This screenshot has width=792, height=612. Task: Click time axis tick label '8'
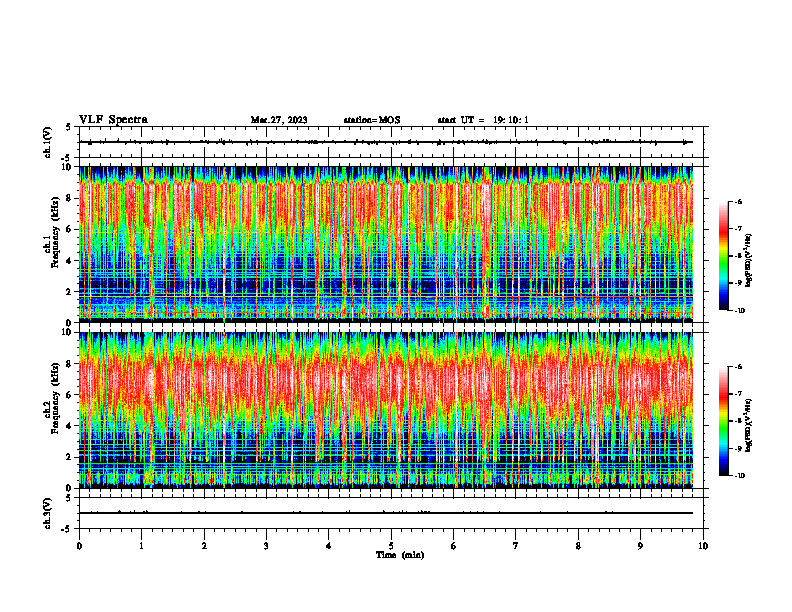click(578, 546)
